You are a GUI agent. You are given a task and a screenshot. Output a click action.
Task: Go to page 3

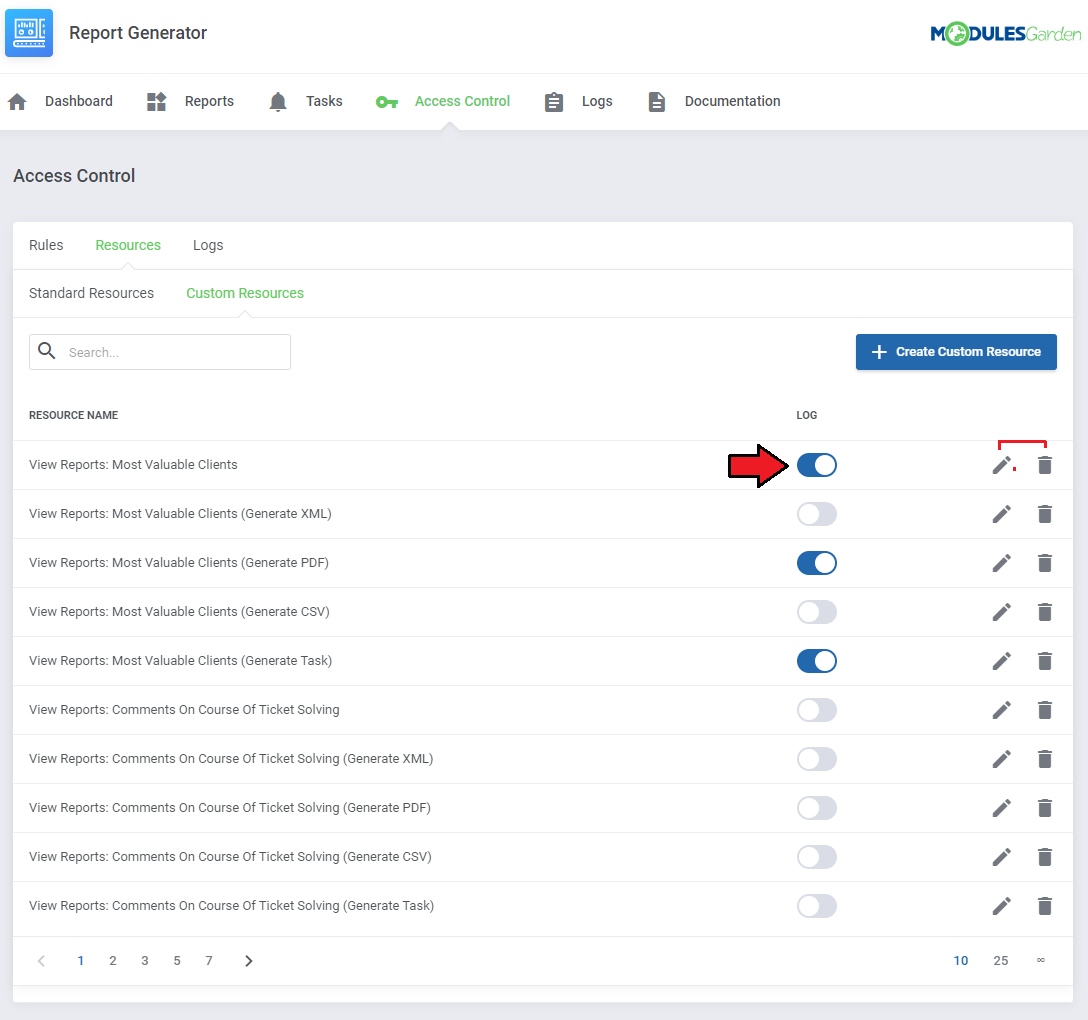click(x=144, y=961)
